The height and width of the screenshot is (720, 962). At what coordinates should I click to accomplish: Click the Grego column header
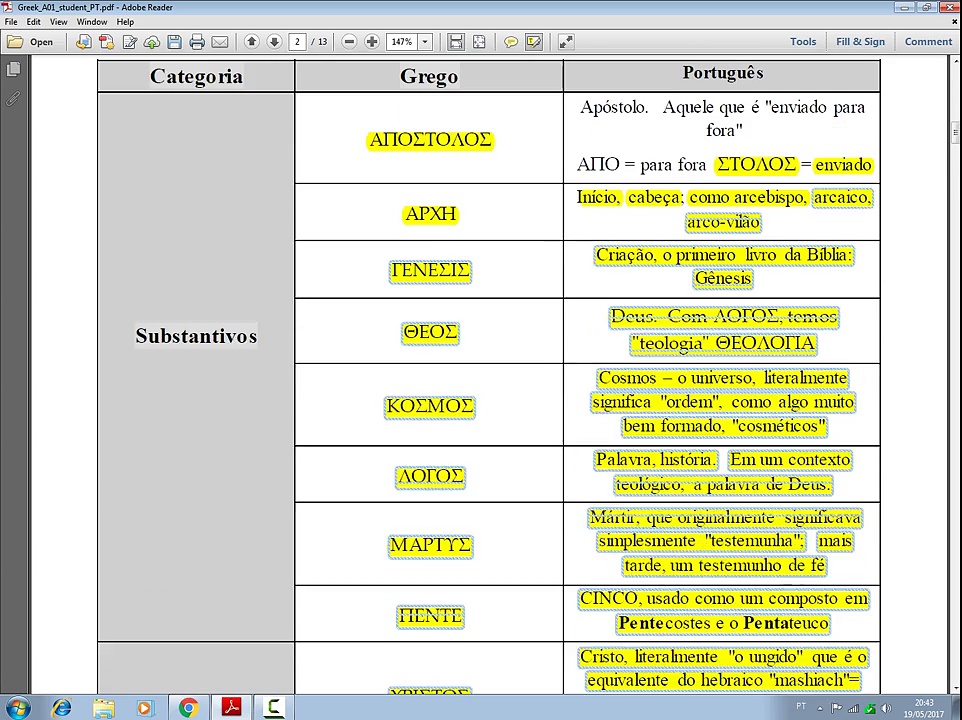[x=429, y=77]
